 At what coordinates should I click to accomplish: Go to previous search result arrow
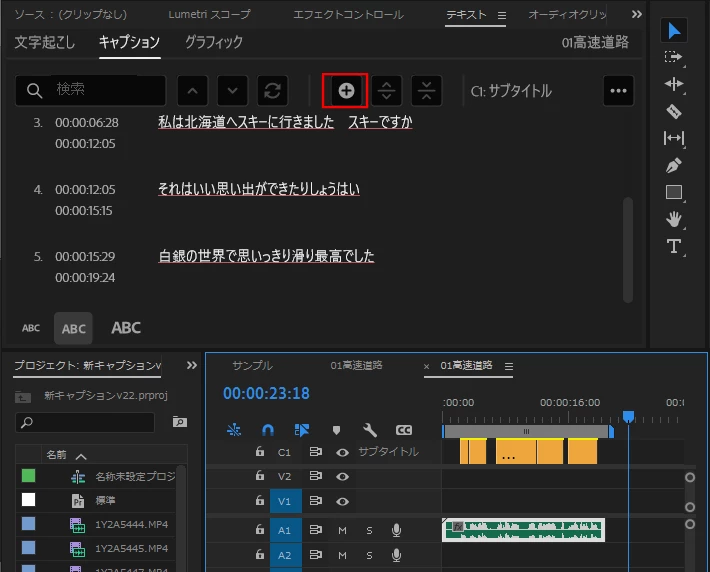pyautogui.click(x=192, y=91)
